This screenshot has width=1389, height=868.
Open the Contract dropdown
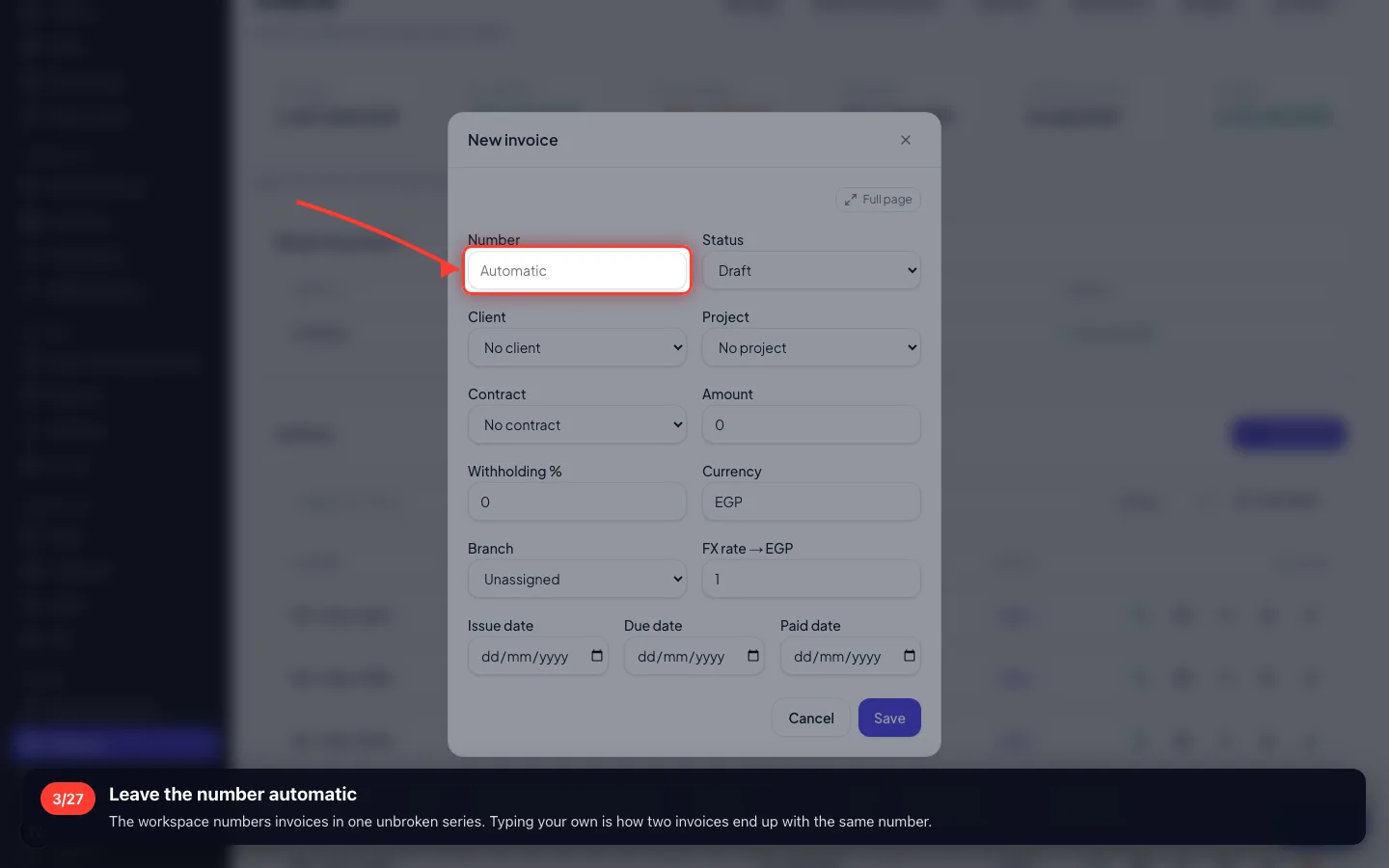(577, 425)
